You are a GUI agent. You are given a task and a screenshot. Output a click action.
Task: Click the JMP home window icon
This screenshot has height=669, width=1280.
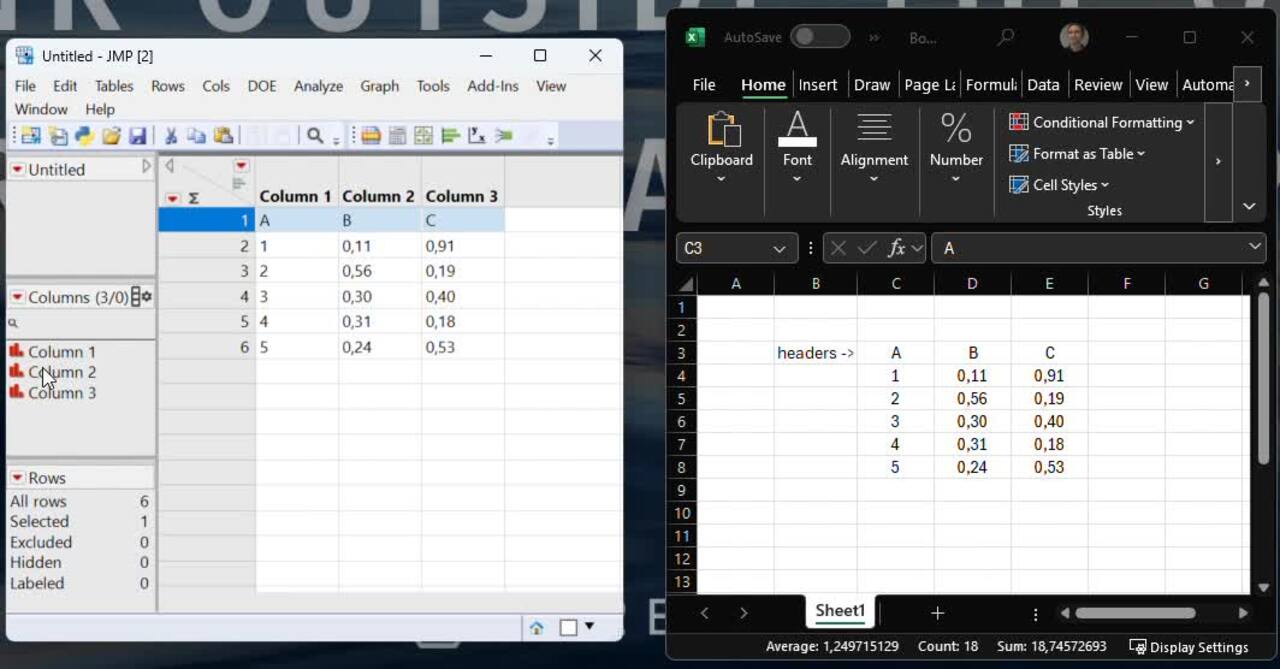(536, 628)
